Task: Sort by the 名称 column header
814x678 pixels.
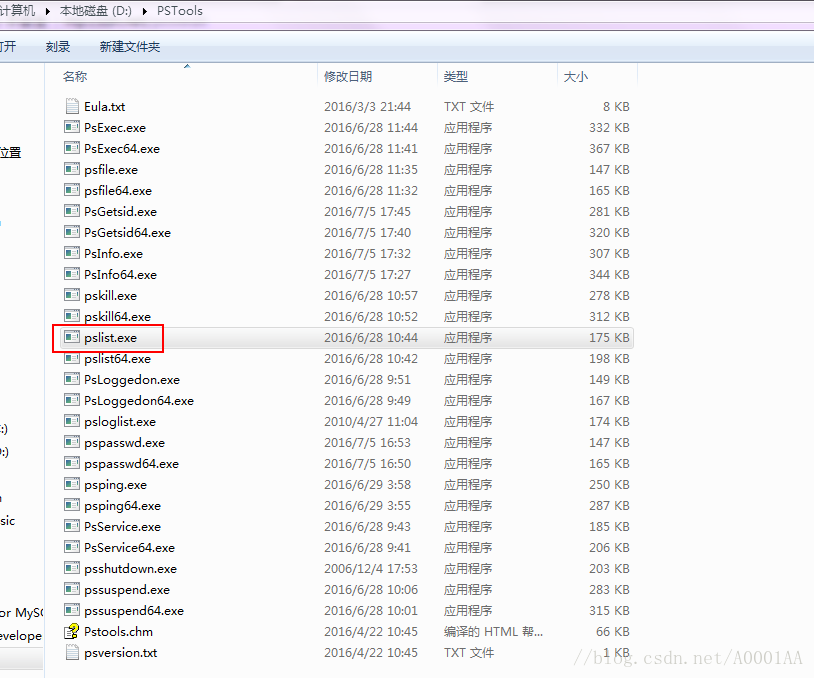Action: point(75,77)
